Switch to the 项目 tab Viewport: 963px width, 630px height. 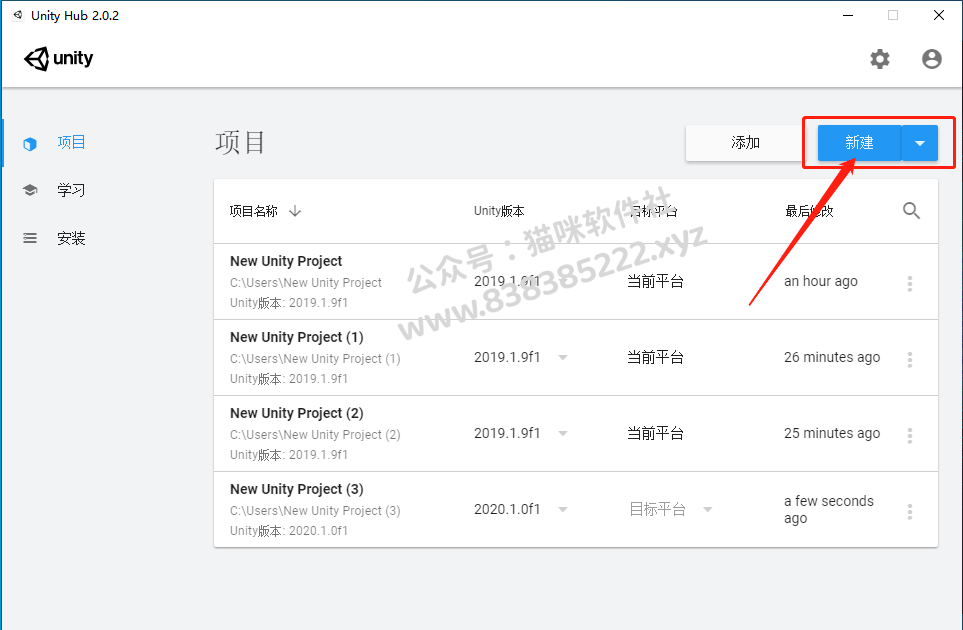point(71,142)
